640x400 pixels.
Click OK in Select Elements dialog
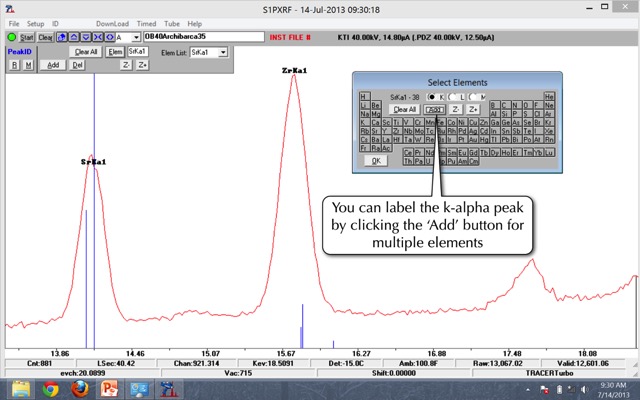click(376, 160)
